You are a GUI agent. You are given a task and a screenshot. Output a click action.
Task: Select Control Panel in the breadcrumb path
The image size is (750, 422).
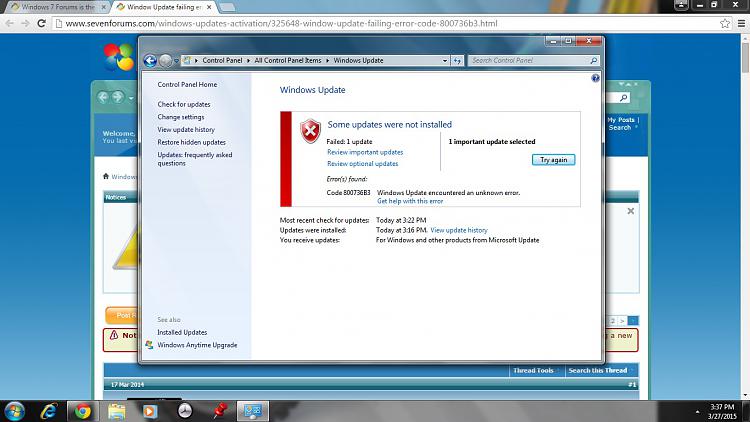222,60
